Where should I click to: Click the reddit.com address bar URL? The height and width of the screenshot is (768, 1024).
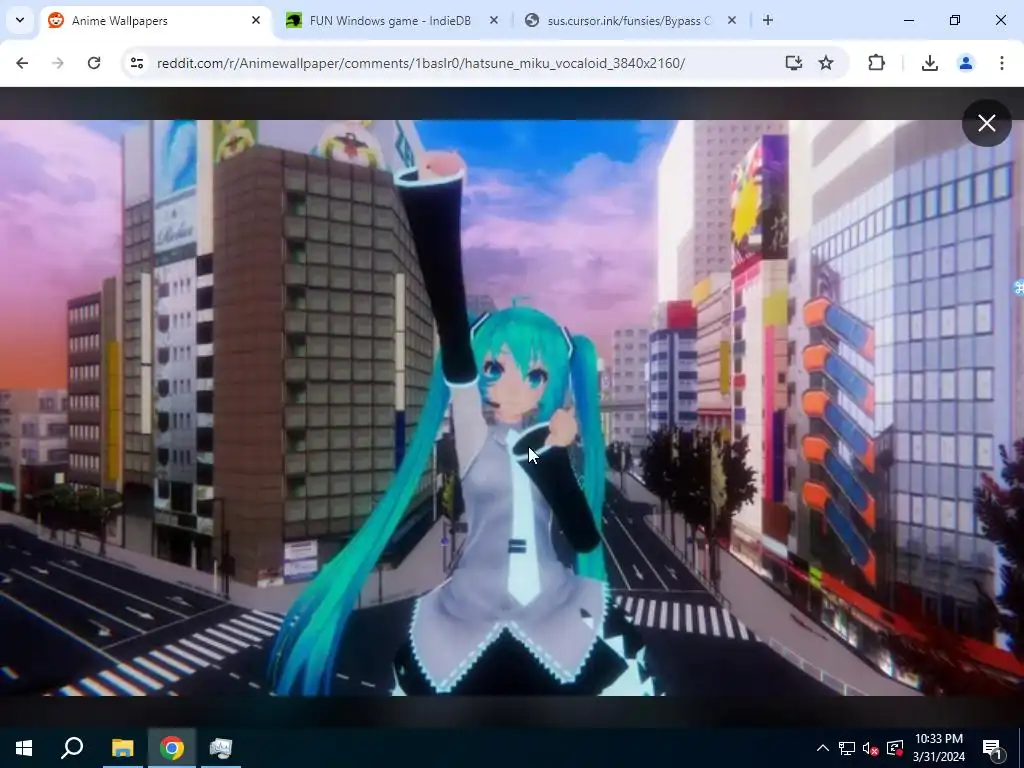click(x=421, y=63)
